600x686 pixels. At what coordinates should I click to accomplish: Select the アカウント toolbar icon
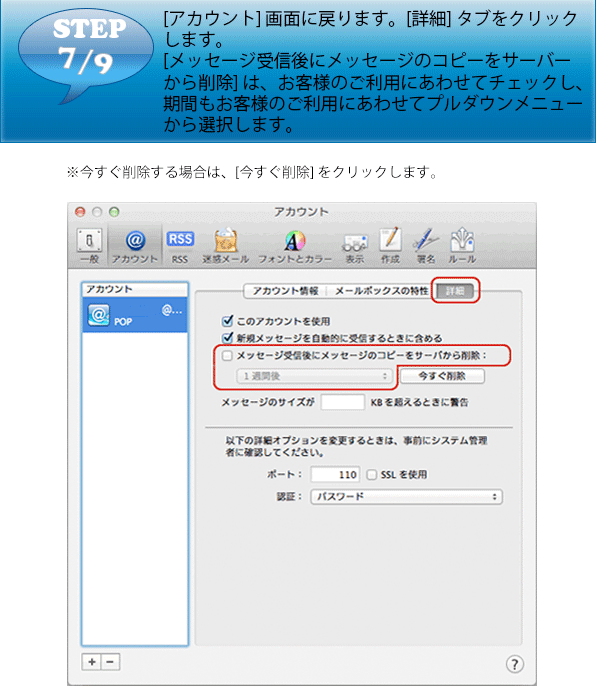pyautogui.click(x=135, y=246)
